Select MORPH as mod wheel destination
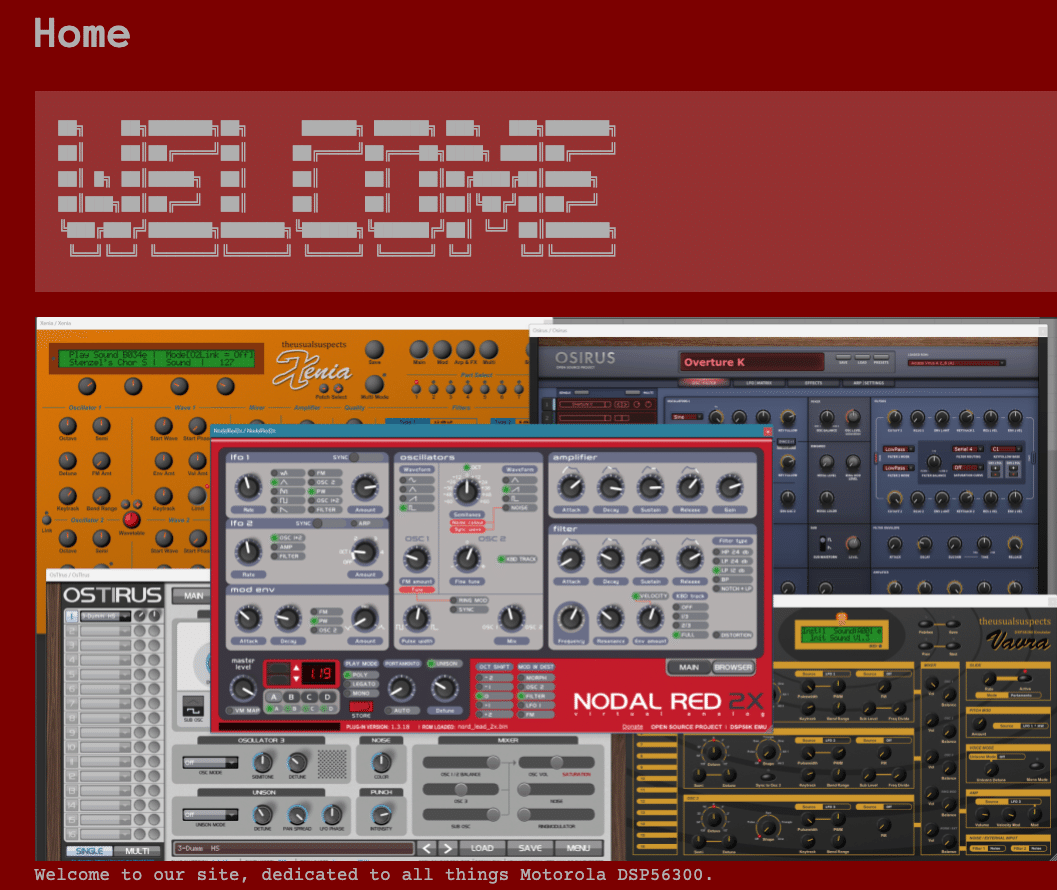The width and height of the screenshot is (1057, 890). click(535, 678)
